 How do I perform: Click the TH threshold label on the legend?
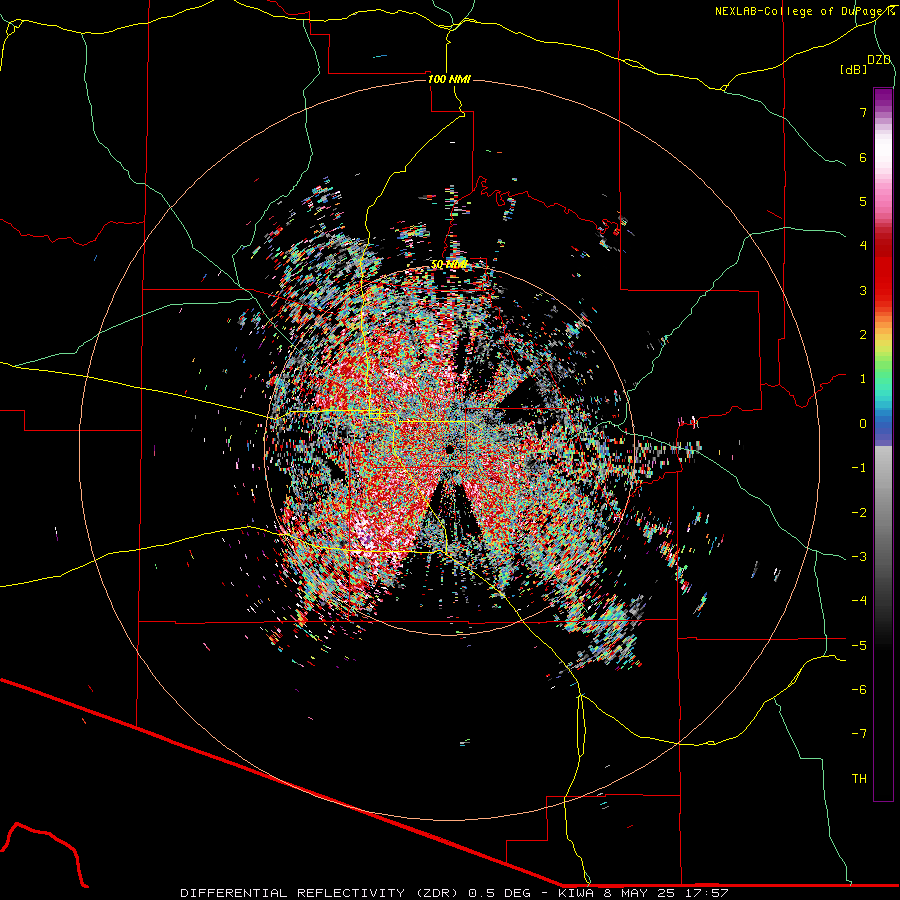pos(859,779)
